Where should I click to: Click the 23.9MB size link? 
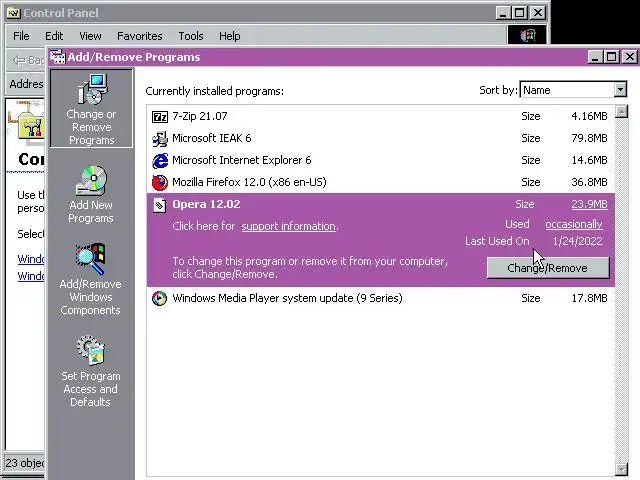589,204
